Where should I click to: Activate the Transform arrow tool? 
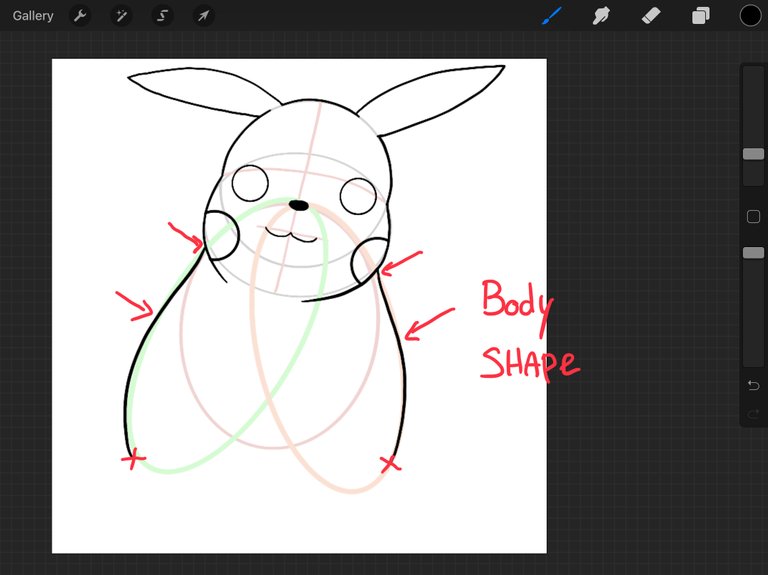(x=203, y=16)
